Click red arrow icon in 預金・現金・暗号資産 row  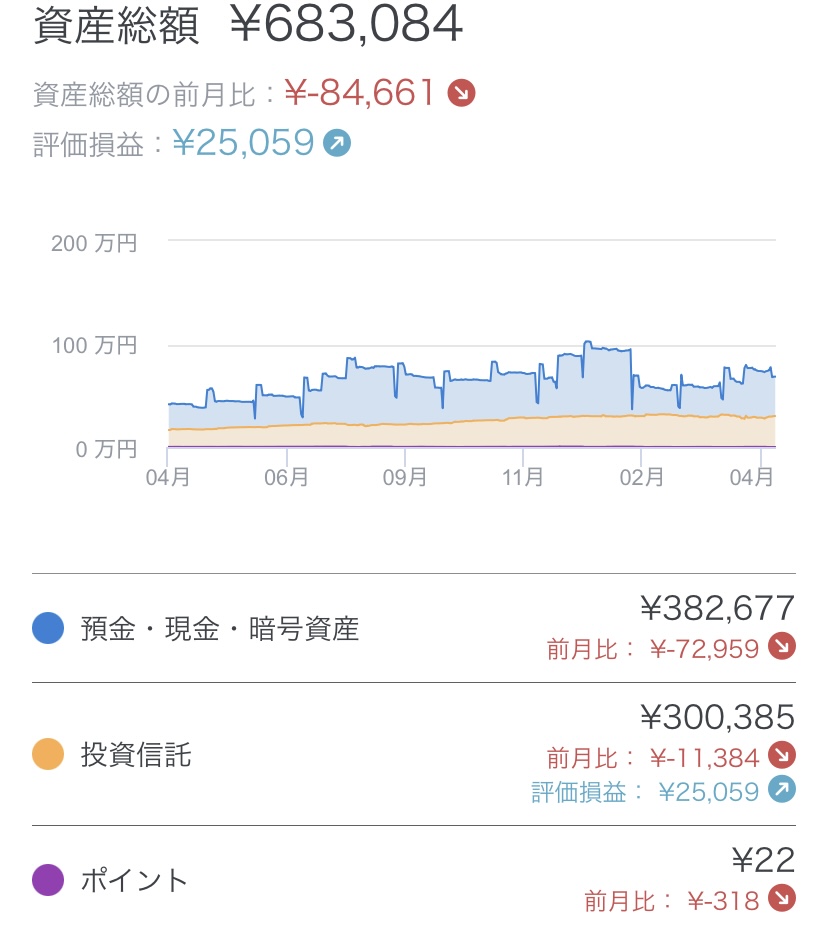781,648
